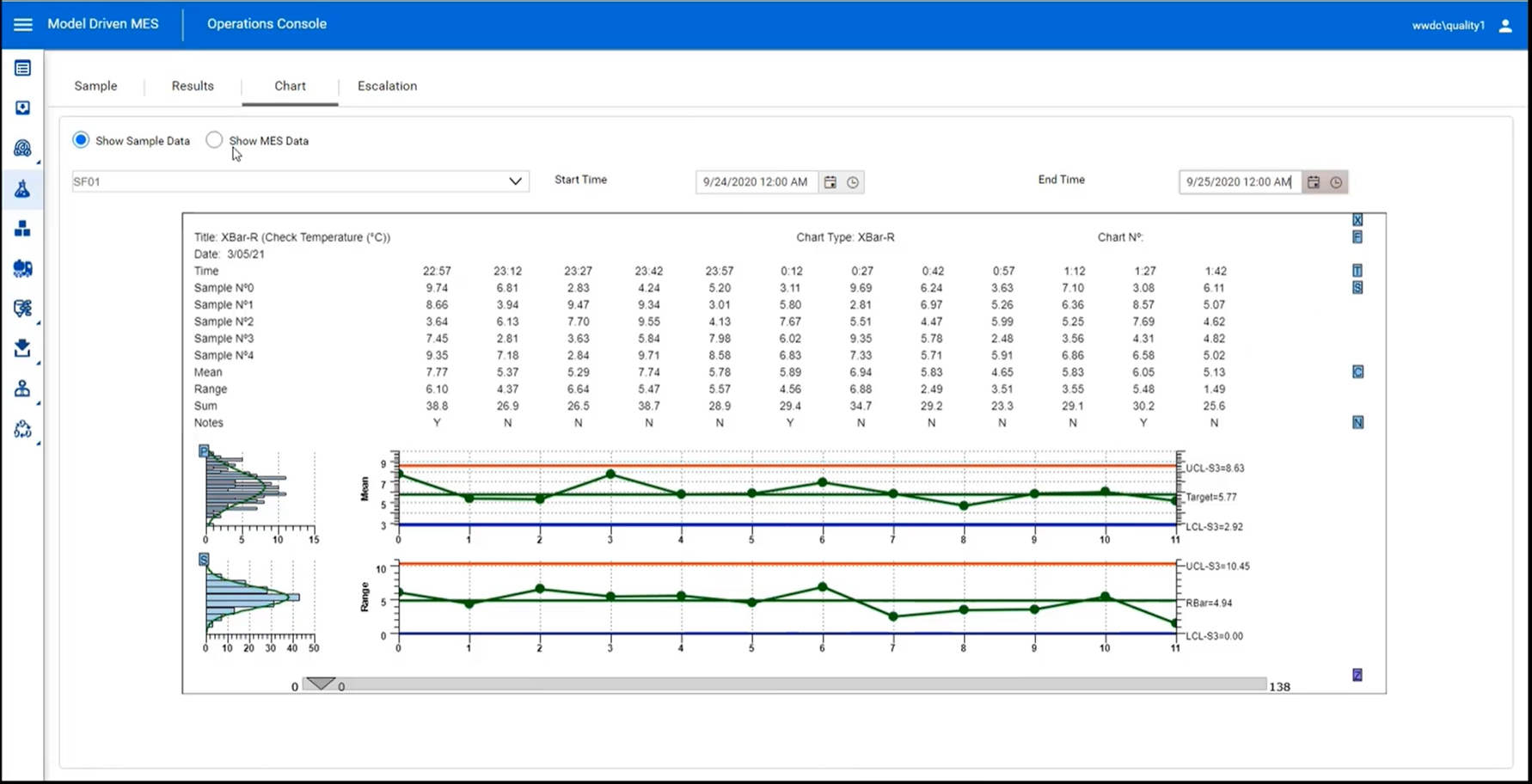This screenshot has width=1532, height=784.
Task: Click the T icon on the chart's right edge
Action: [1357, 270]
